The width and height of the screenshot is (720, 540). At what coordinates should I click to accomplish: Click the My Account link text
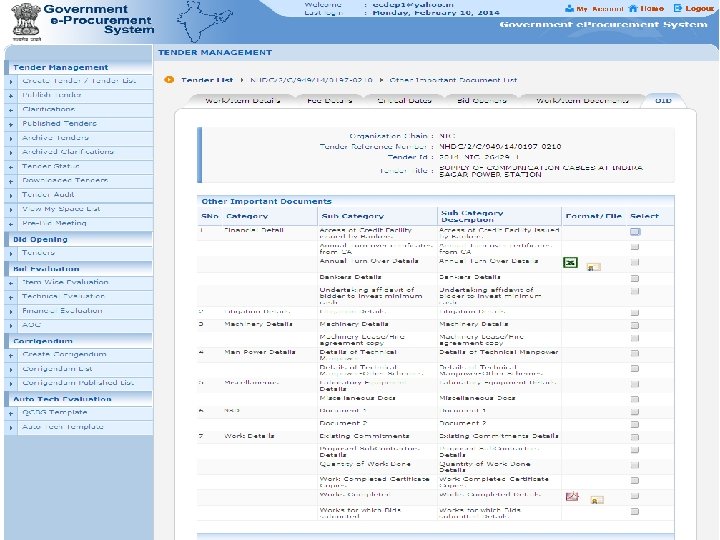(600, 9)
